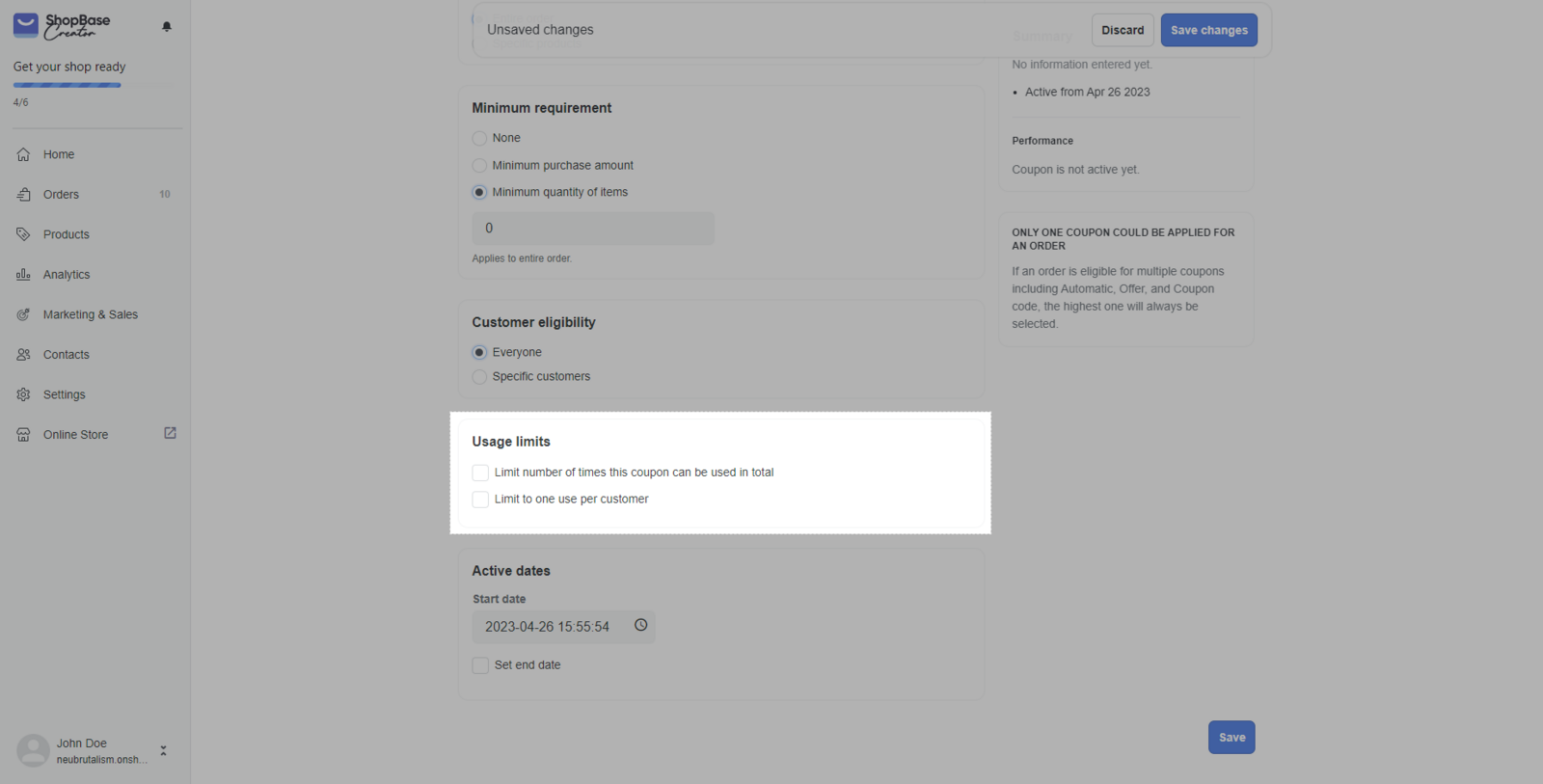Select Minimum quantity of items option
1543x784 pixels.
click(x=479, y=193)
